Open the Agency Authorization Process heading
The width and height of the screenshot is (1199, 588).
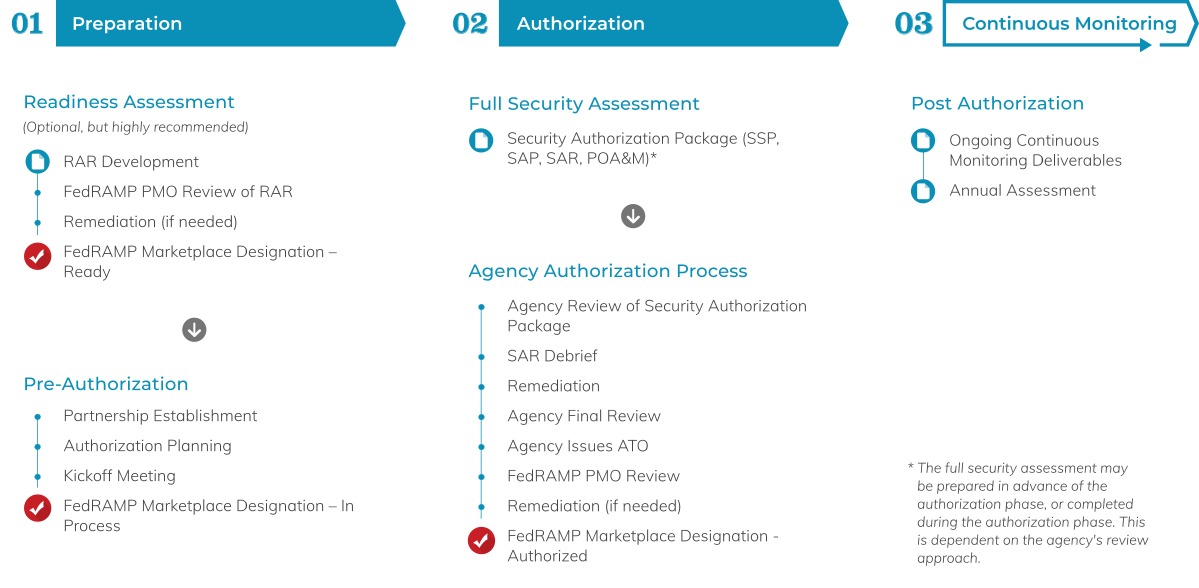click(x=608, y=271)
